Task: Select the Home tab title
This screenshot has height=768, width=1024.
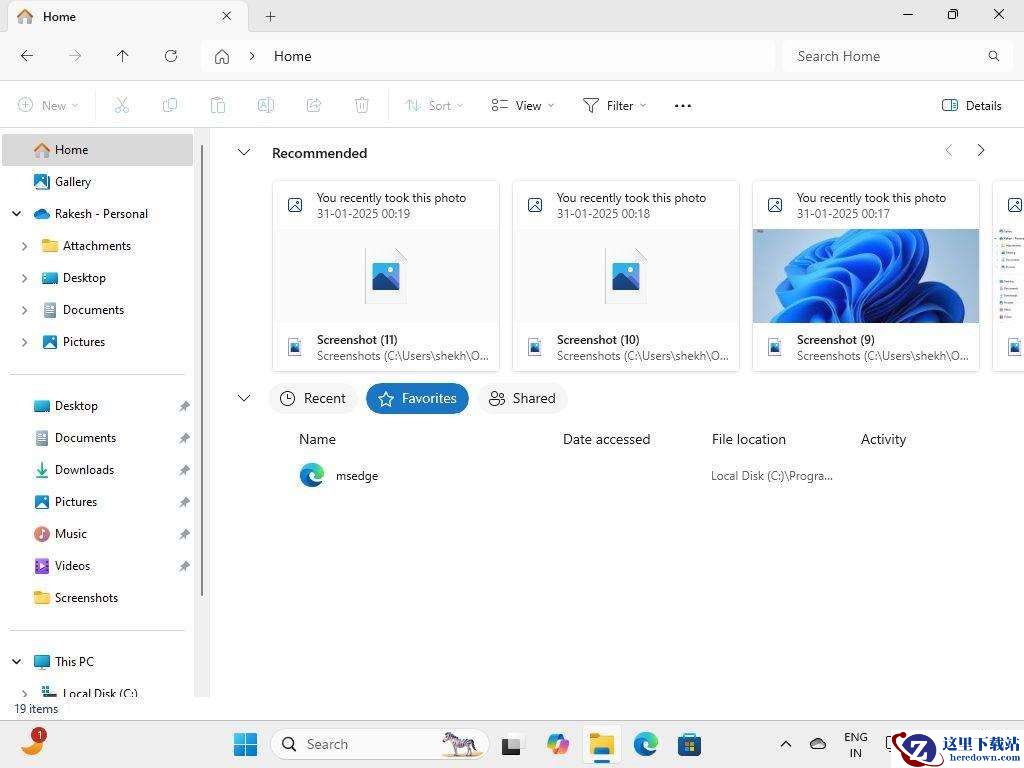Action: [x=59, y=17]
